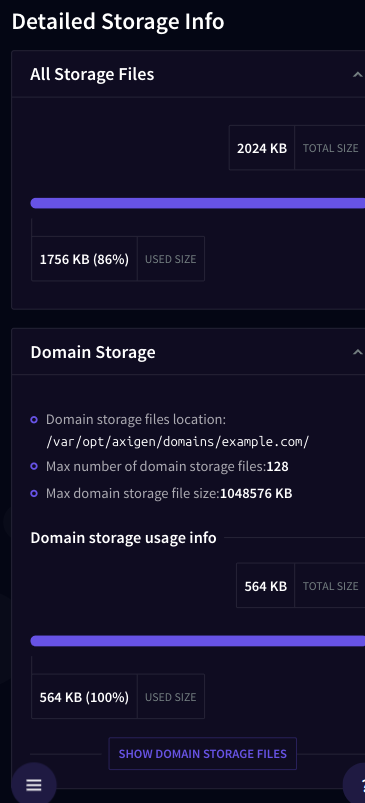365x803 pixels.
Task: Click the Domain storage usage info heading
Action: pos(123,538)
